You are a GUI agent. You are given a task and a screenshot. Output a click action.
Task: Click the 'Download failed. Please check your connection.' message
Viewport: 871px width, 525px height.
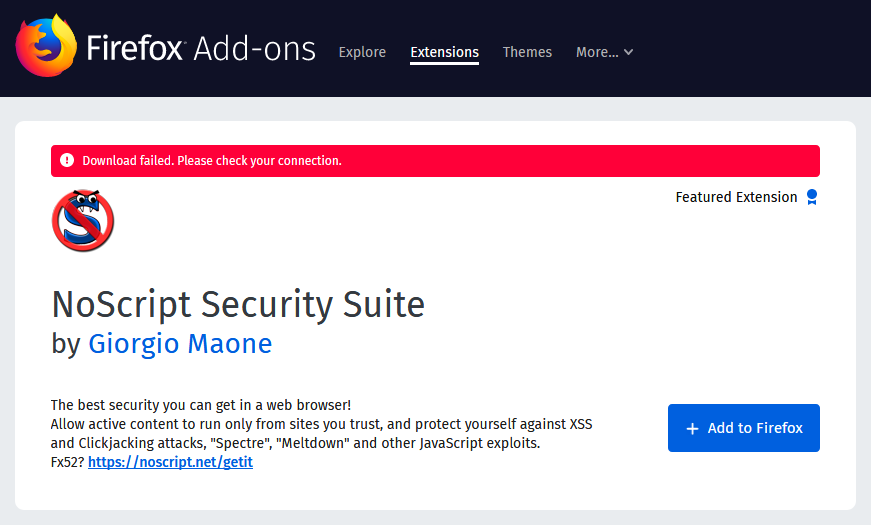pyautogui.click(x=212, y=161)
